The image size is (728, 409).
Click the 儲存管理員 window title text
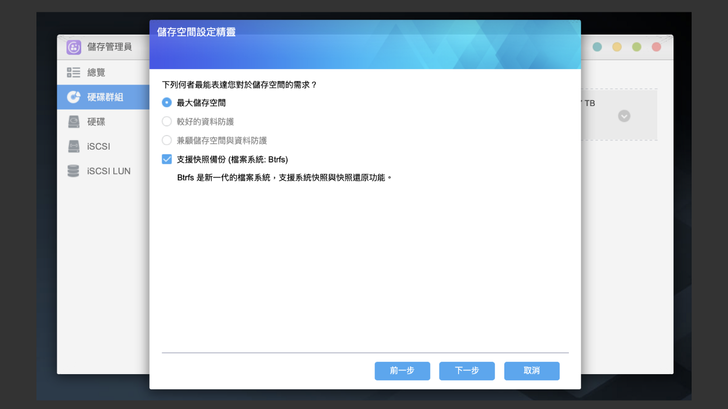[x=110, y=47]
